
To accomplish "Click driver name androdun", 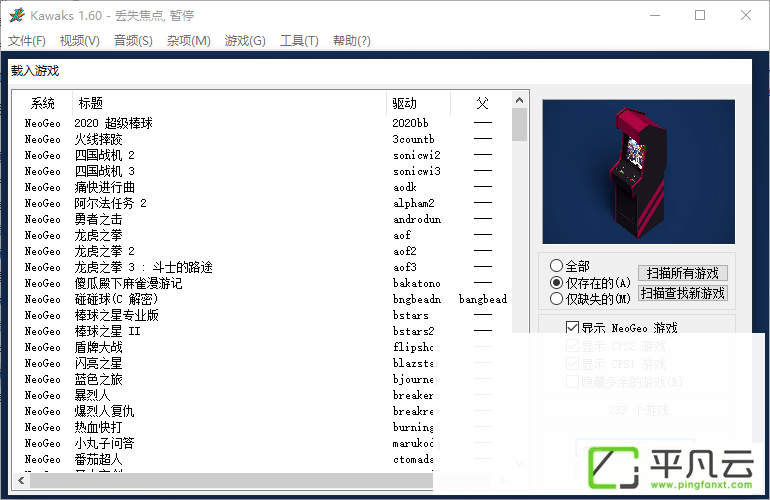I will (416, 219).
